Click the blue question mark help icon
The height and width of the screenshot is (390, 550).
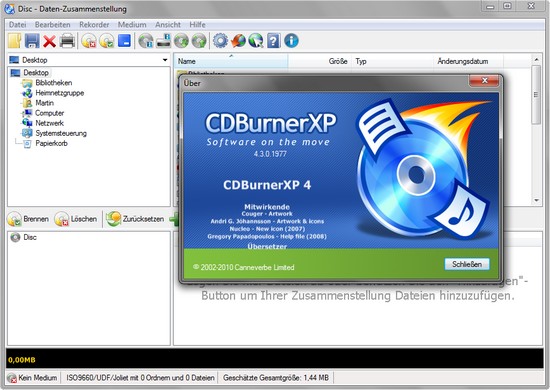(x=274, y=41)
